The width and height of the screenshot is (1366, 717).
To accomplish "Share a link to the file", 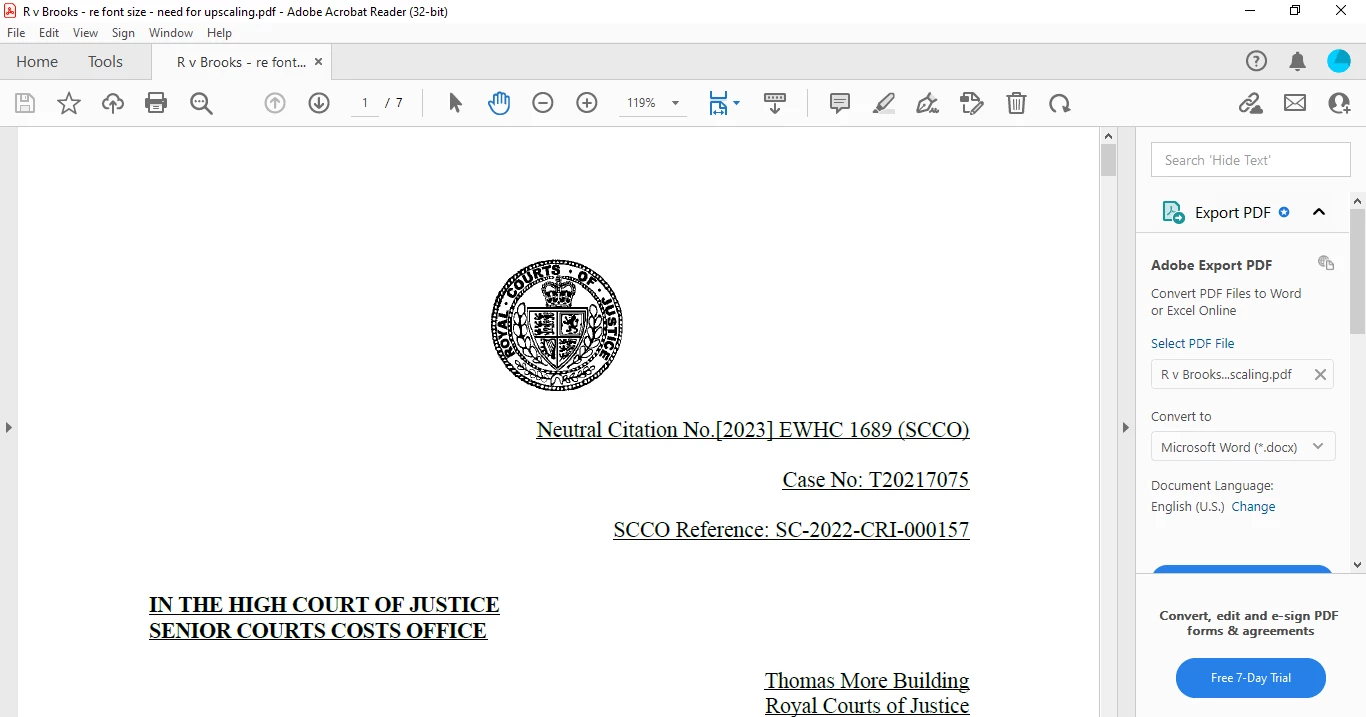I will coord(1250,103).
